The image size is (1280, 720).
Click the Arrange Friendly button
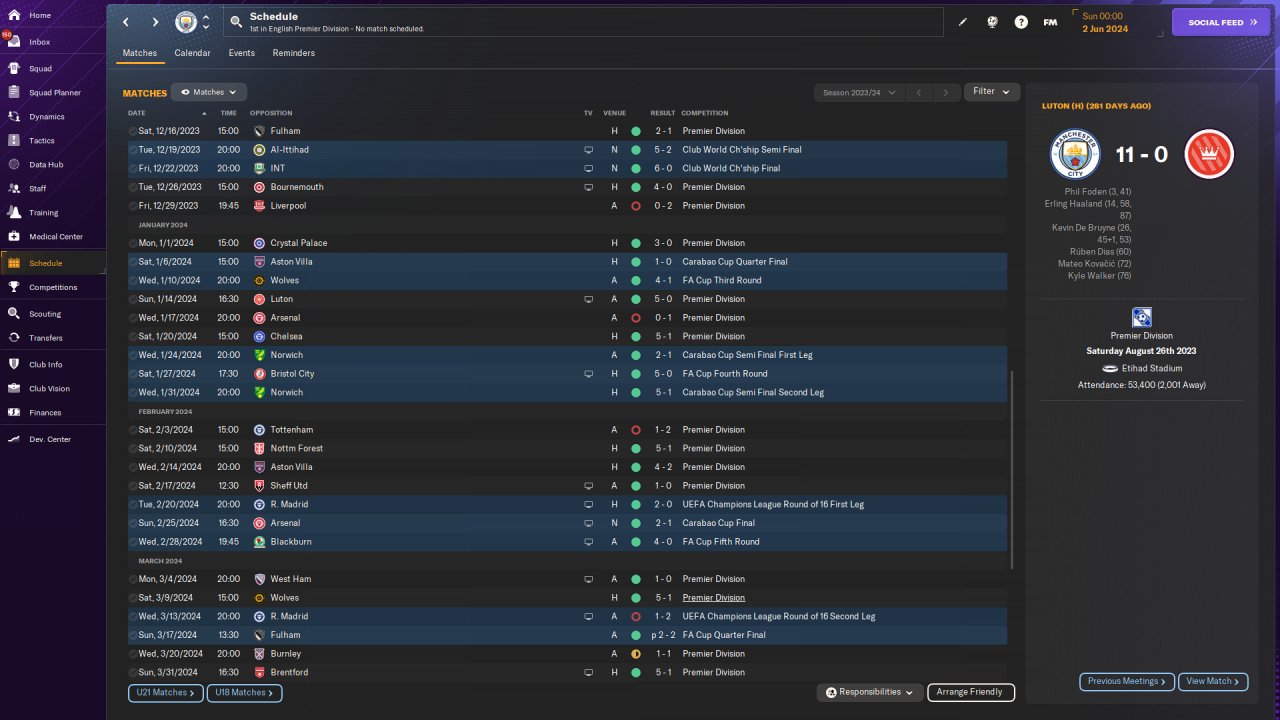(x=971, y=692)
